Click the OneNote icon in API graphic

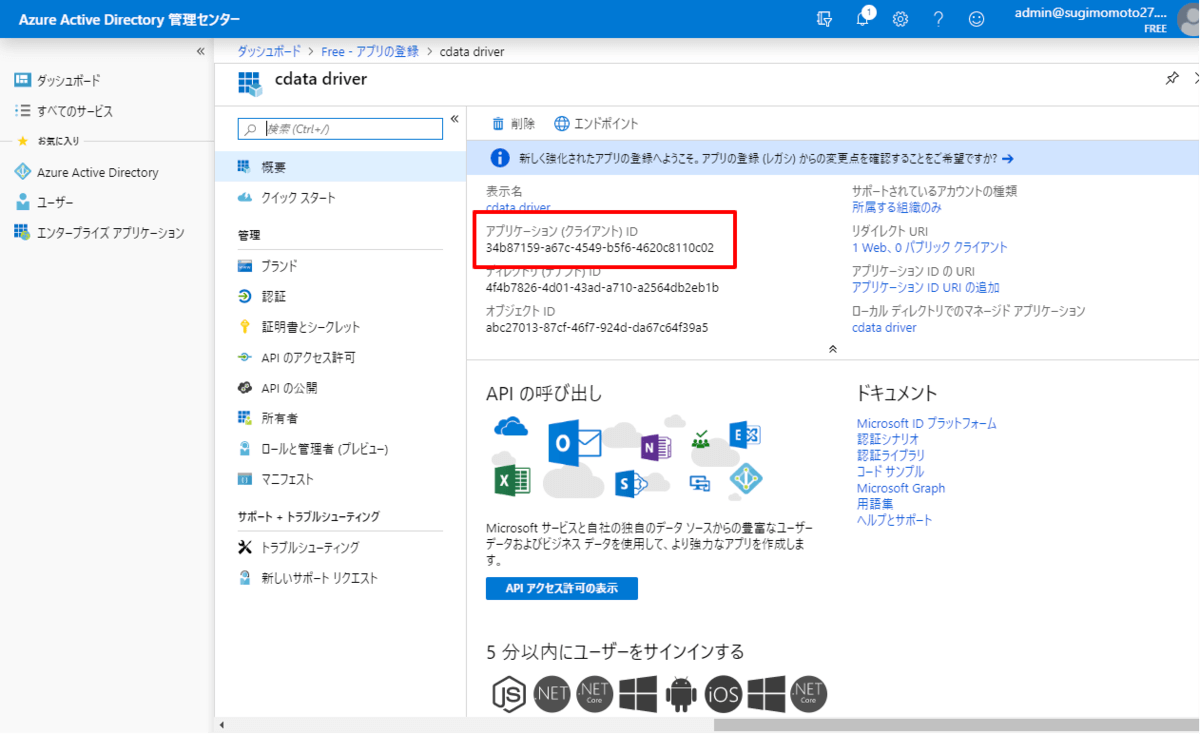pos(655,448)
